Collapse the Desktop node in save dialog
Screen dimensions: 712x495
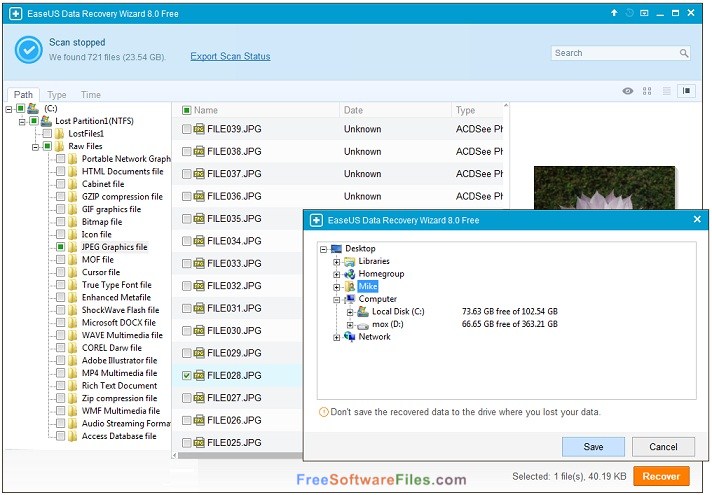click(x=323, y=249)
